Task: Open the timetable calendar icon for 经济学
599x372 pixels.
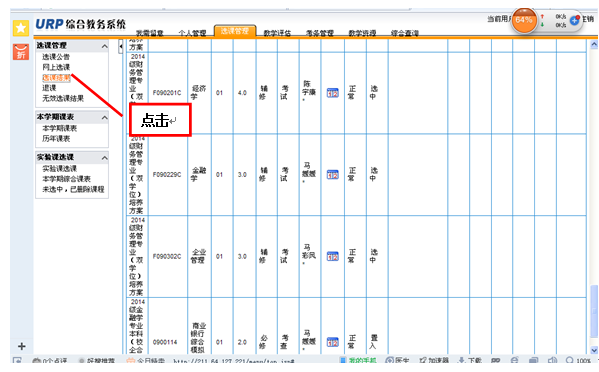Action: (x=332, y=93)
